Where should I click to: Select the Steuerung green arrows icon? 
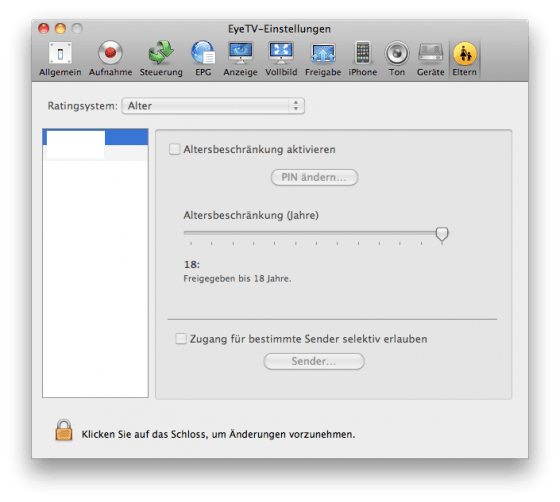[161, 59]
